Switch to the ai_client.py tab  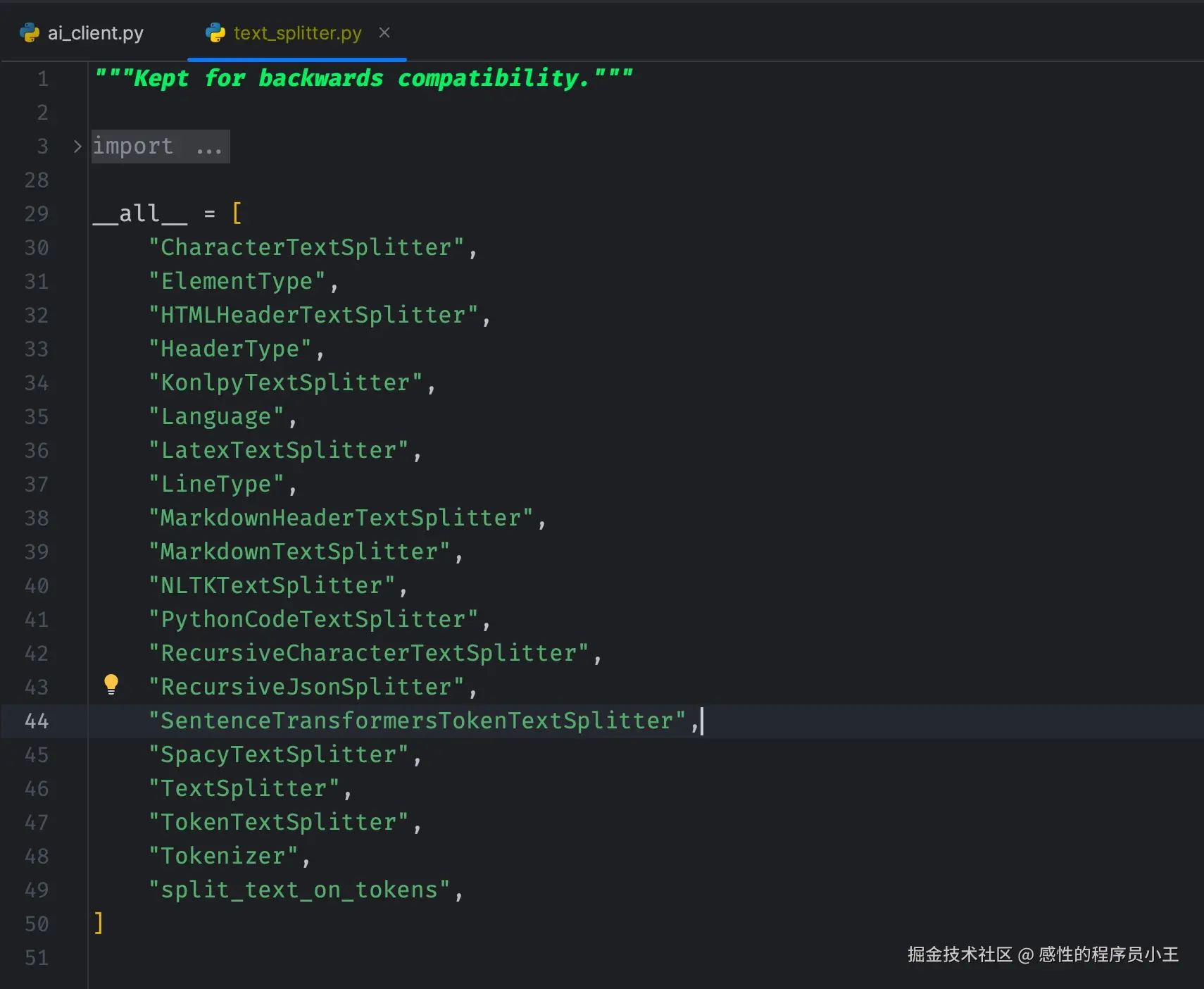click(x=95, y=33)
